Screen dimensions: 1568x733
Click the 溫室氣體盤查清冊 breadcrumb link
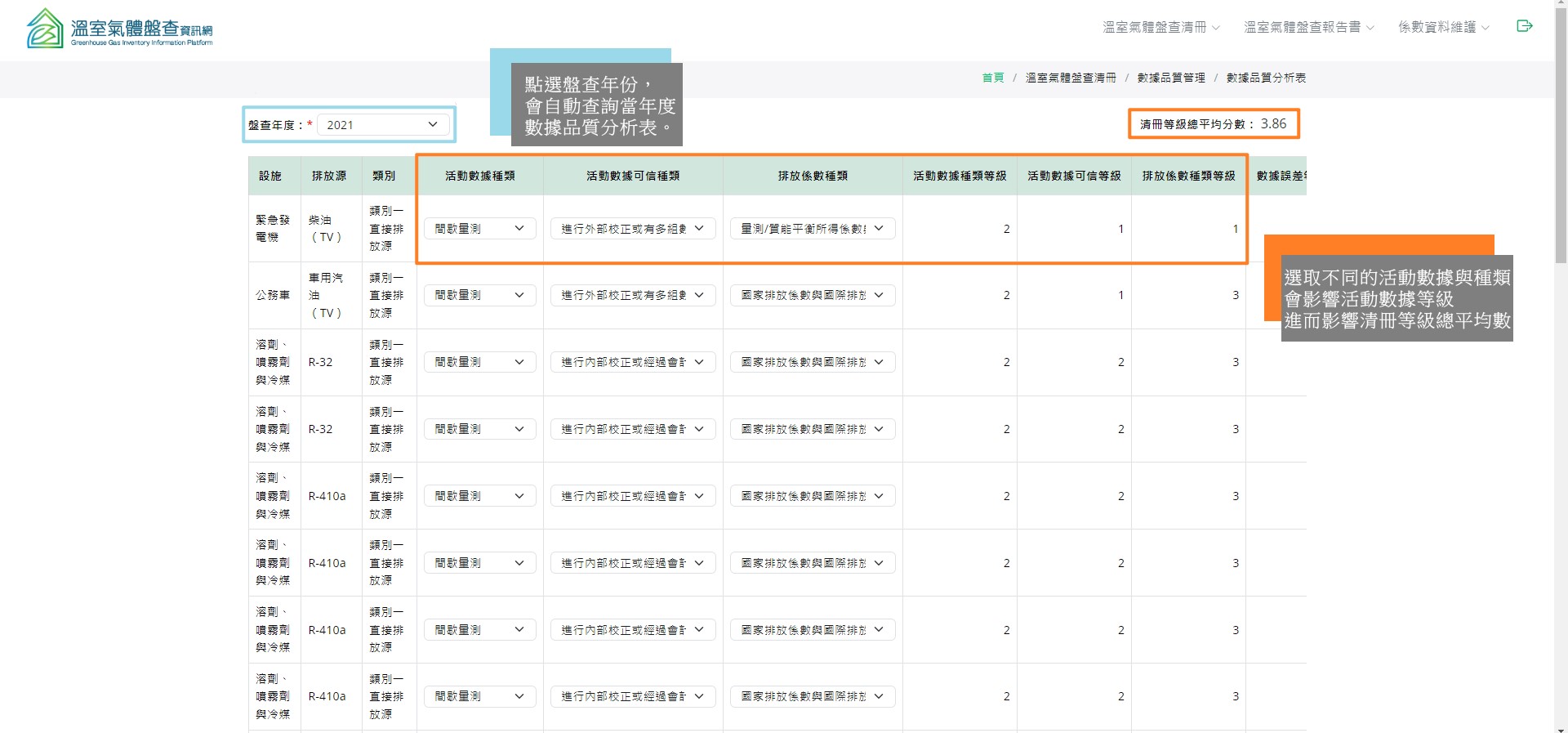(x=1070, y=78)
